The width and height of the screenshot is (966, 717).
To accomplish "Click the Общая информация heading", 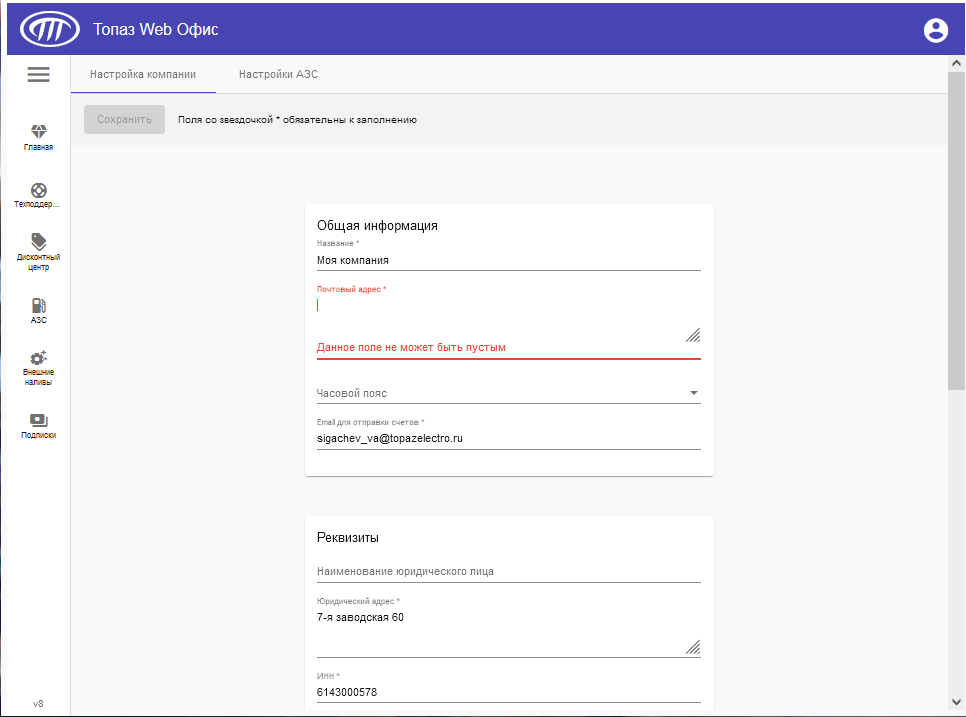I will pos(377,225).
